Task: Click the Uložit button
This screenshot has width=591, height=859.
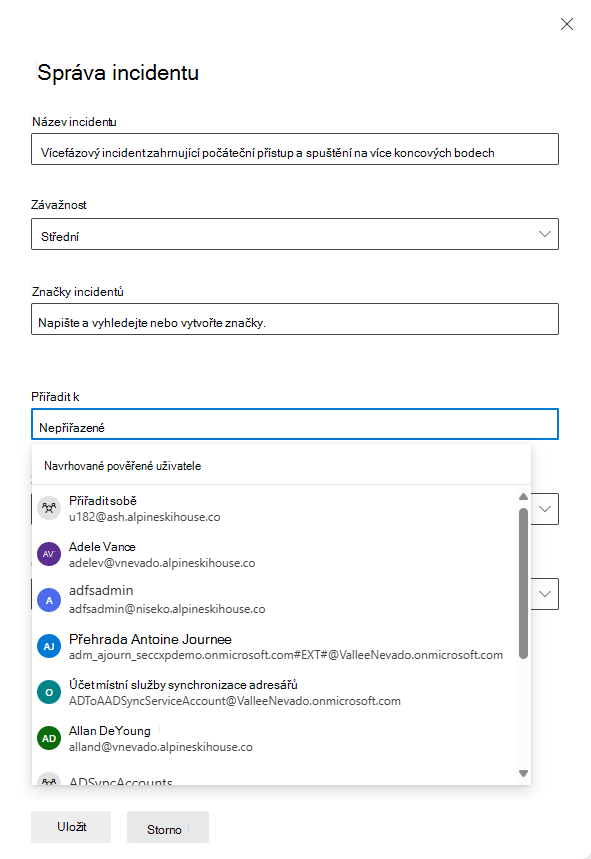Action: click(70, 827)
